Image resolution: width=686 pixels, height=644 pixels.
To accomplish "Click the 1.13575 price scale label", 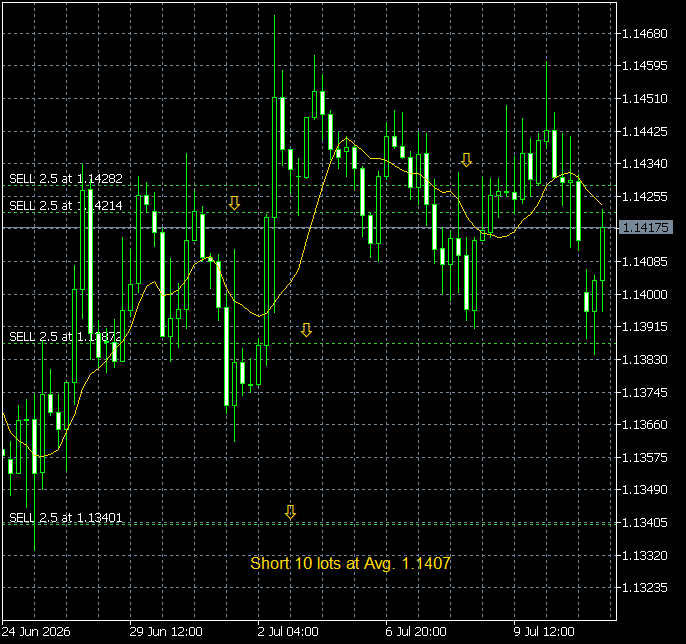I will click(645, 458).
